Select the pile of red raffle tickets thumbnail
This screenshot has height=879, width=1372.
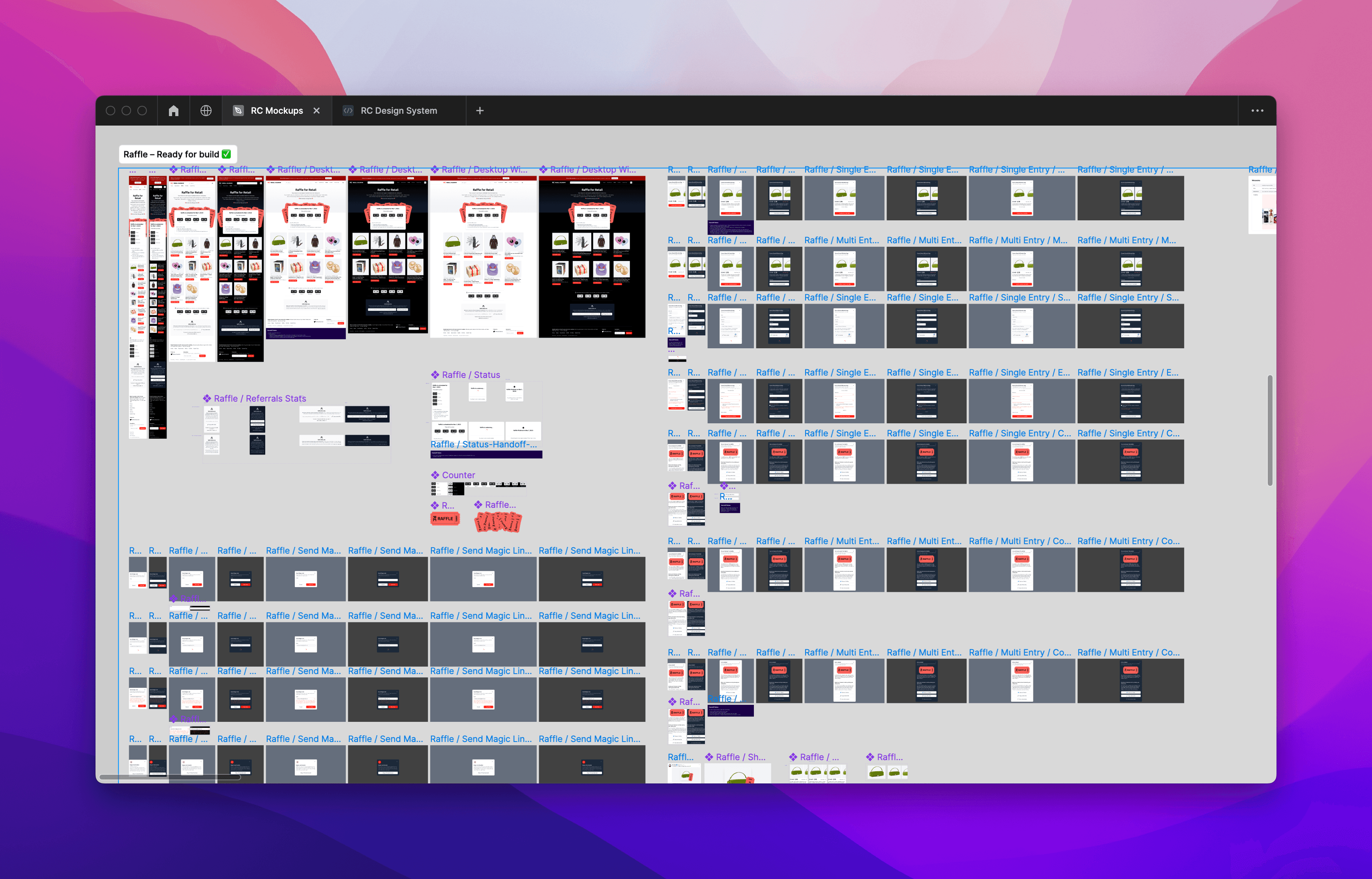pos(498,521)
